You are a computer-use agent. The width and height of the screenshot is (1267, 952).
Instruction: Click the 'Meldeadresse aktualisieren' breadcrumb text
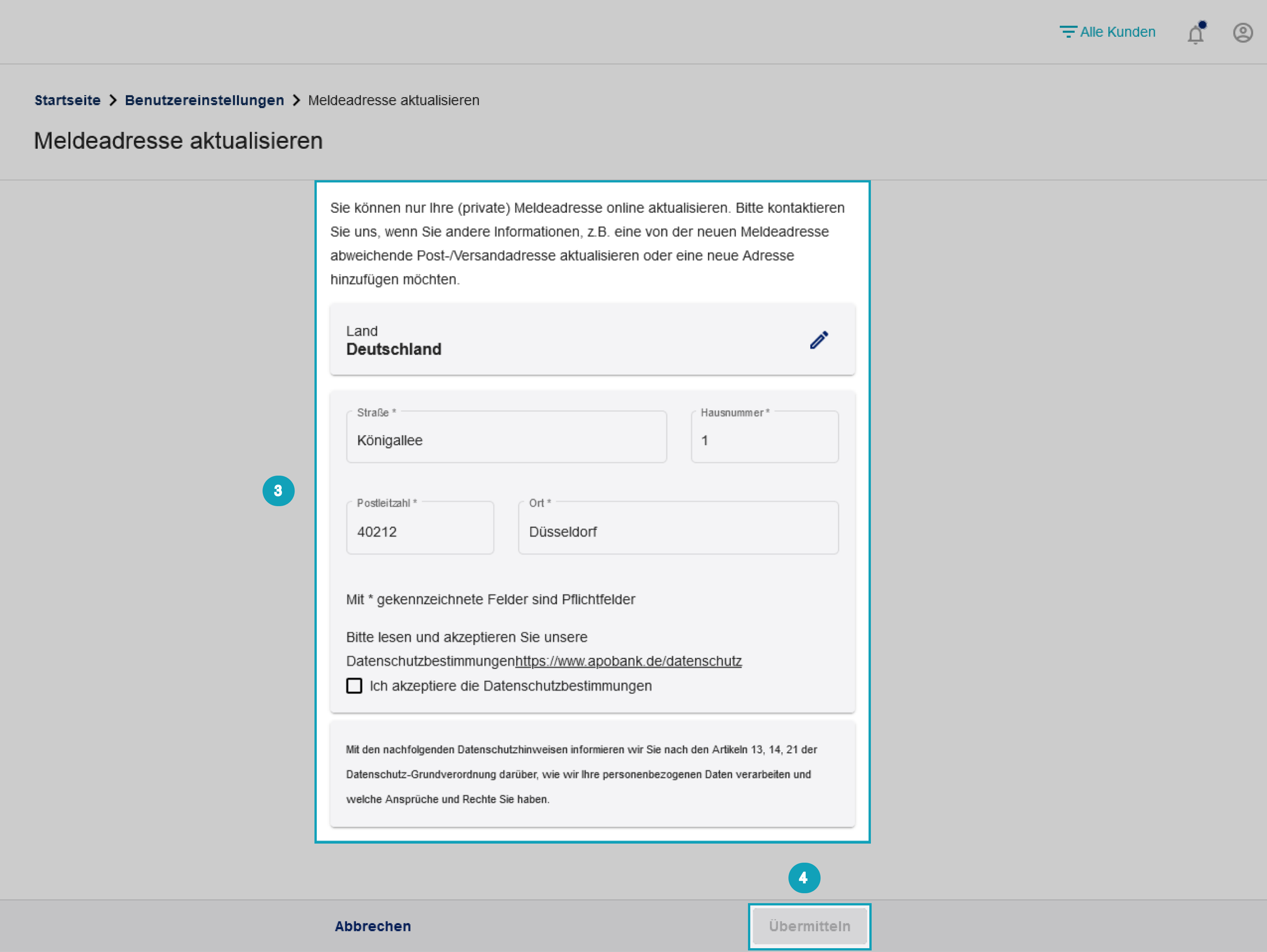393,100
